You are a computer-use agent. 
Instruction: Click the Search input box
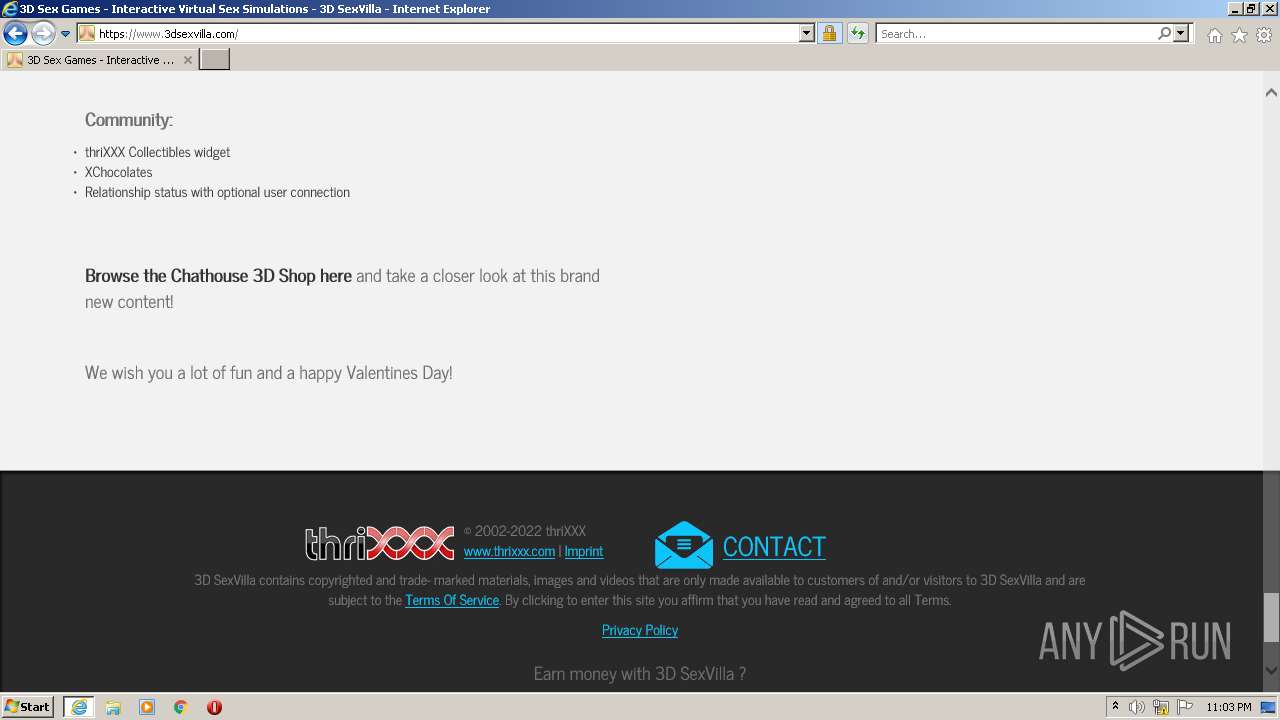pos(1015,34)
